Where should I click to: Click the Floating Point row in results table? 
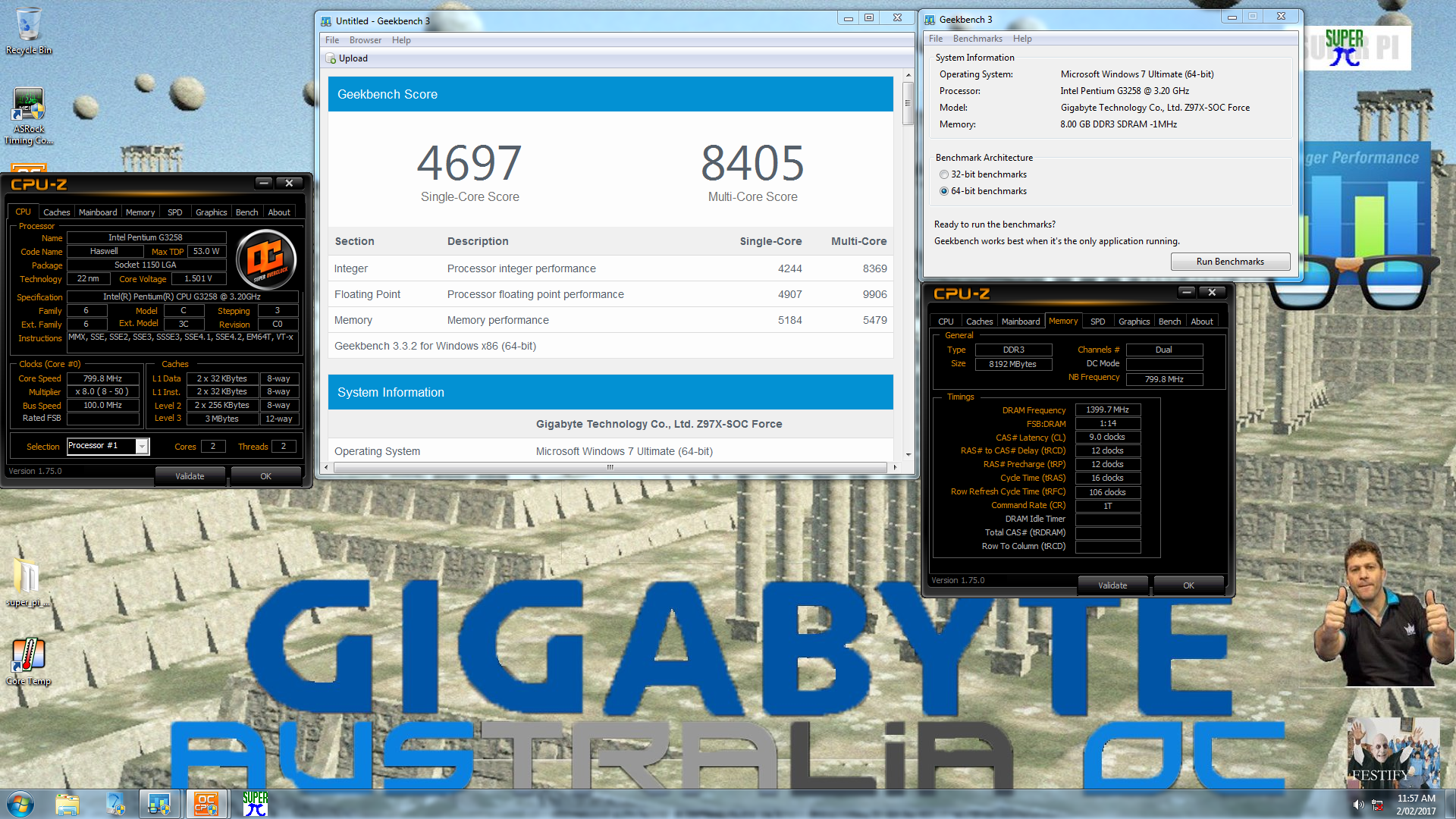(x=610, y=294)
